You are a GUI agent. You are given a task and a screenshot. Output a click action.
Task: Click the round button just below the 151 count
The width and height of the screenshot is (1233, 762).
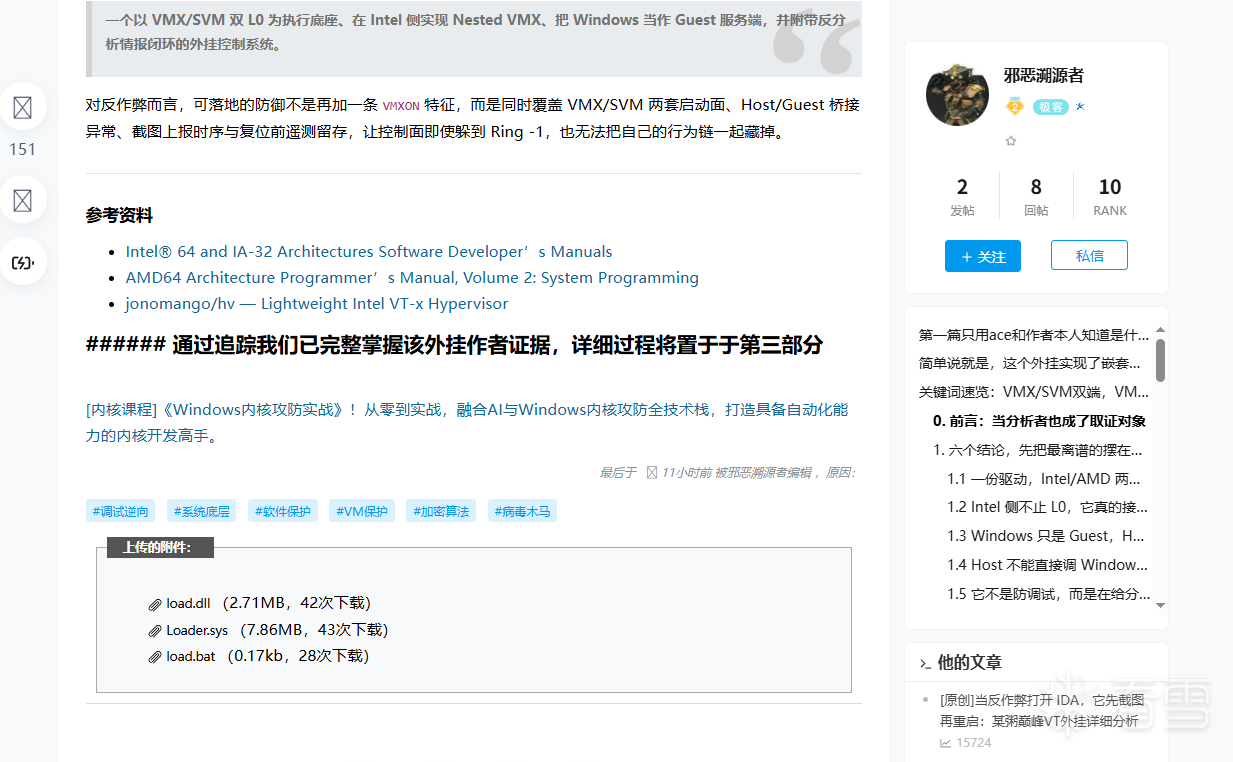(x=22, y=200)
